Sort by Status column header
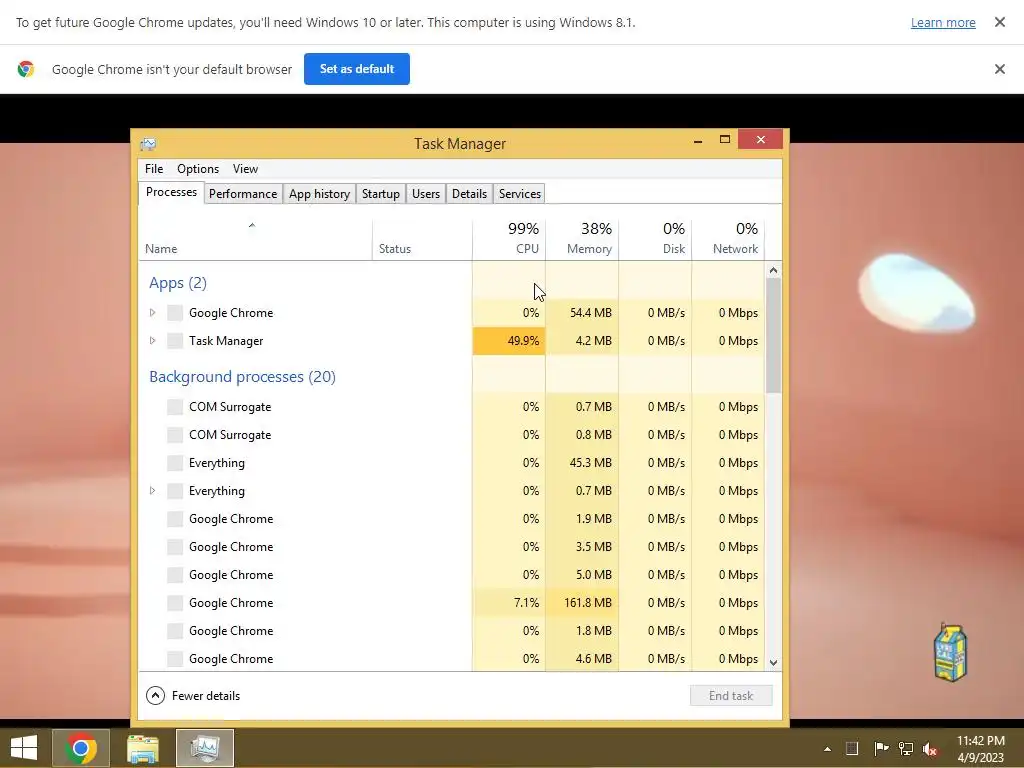 [x=423, y=238]
